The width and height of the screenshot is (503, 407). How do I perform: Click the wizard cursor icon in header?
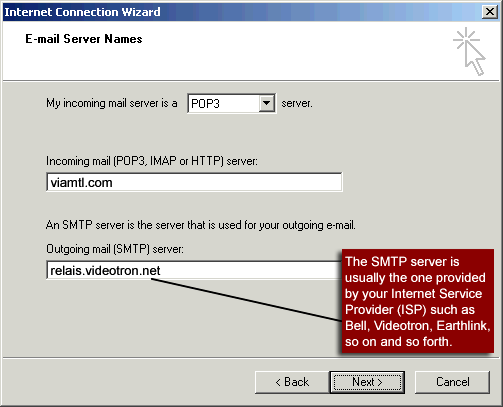469,52
